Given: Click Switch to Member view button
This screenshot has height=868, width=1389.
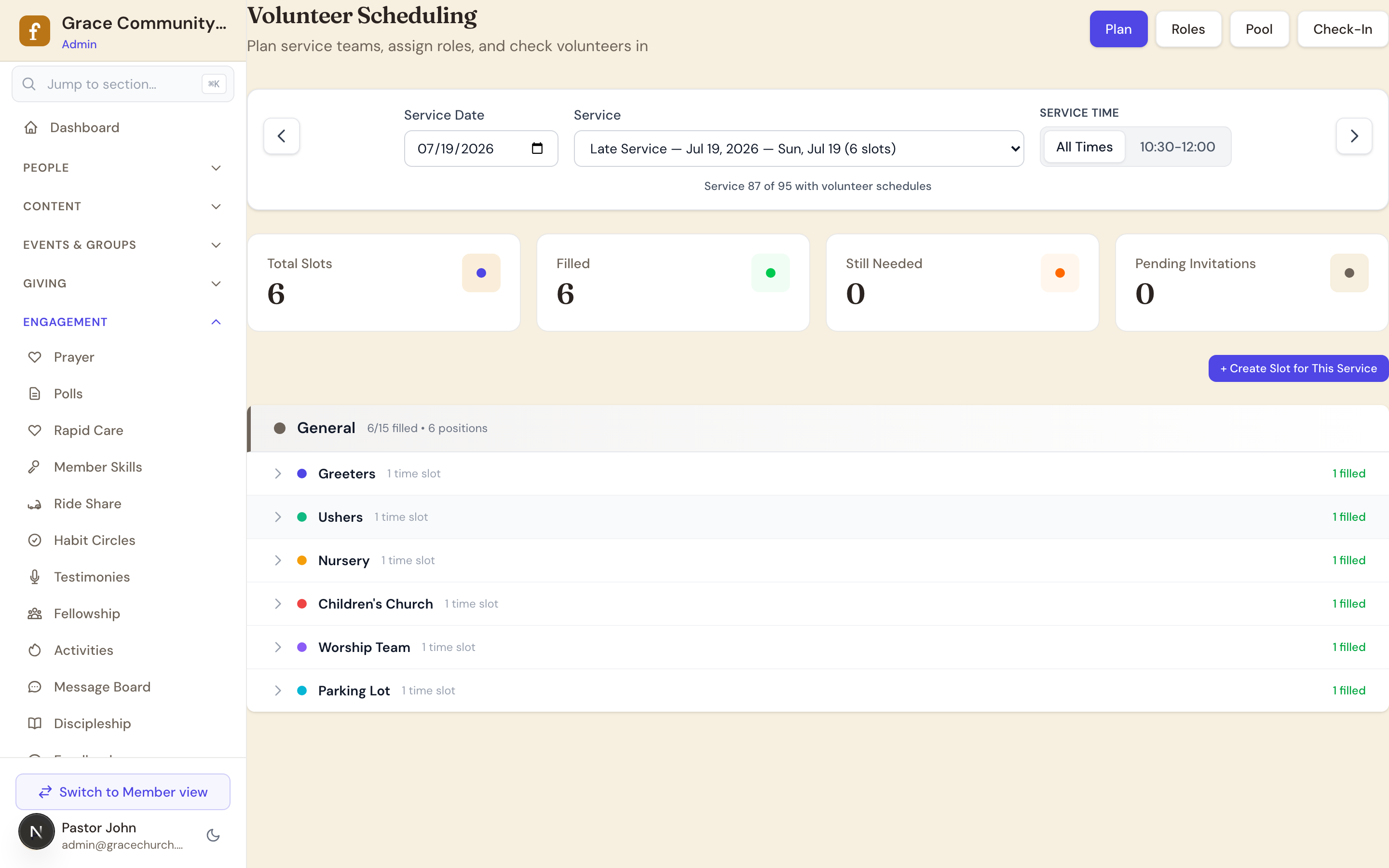Looking at the screenshot, I should point(122,792).
